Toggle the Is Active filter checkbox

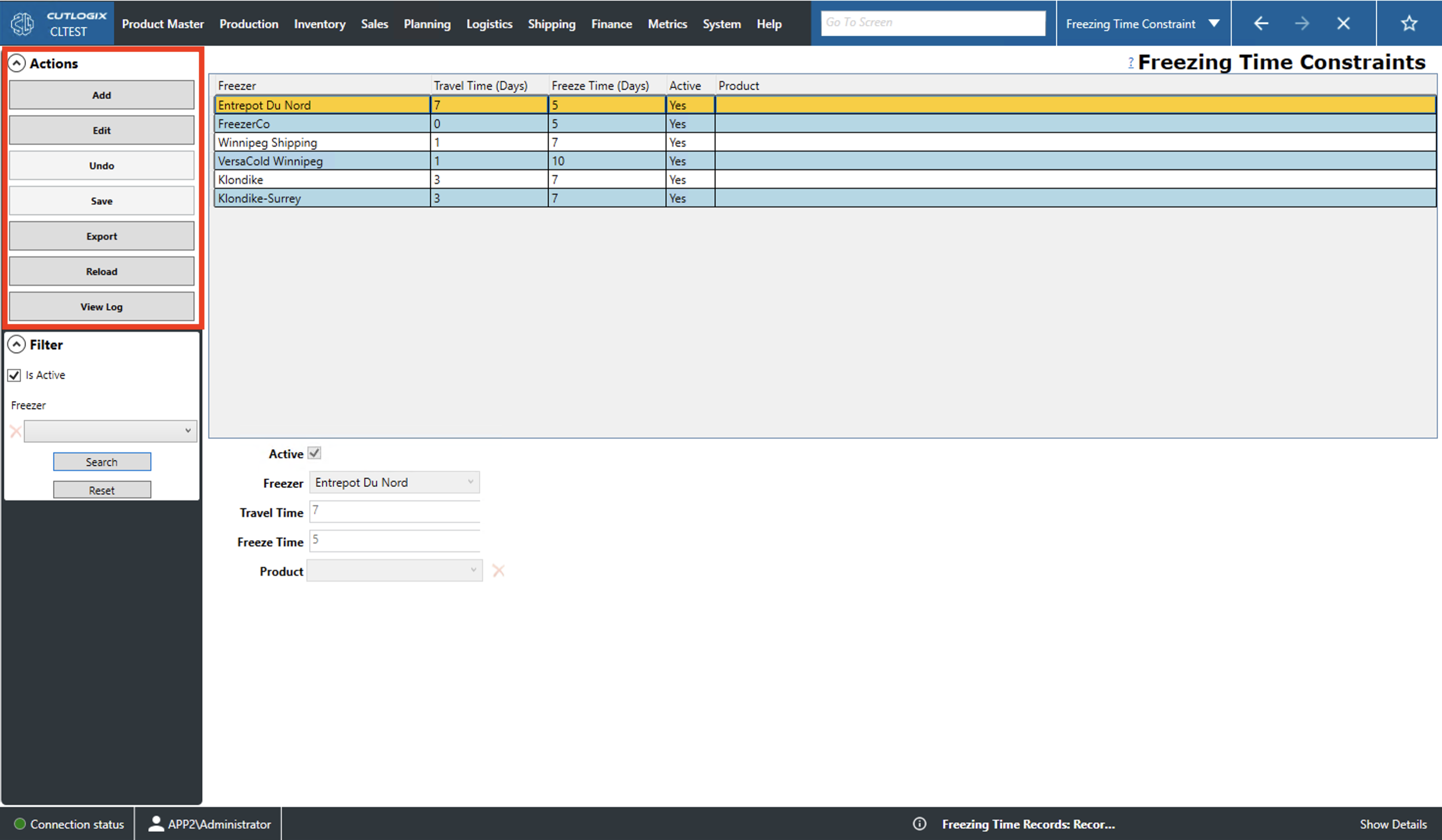click(14, 375)
